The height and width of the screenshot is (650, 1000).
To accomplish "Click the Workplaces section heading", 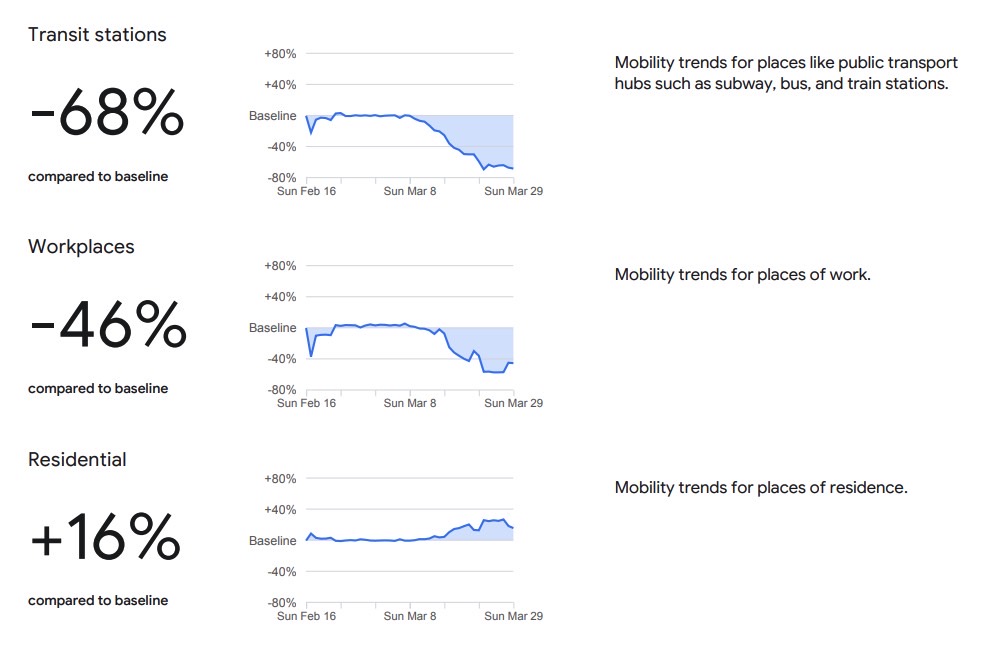I will [x=81, y=247].
